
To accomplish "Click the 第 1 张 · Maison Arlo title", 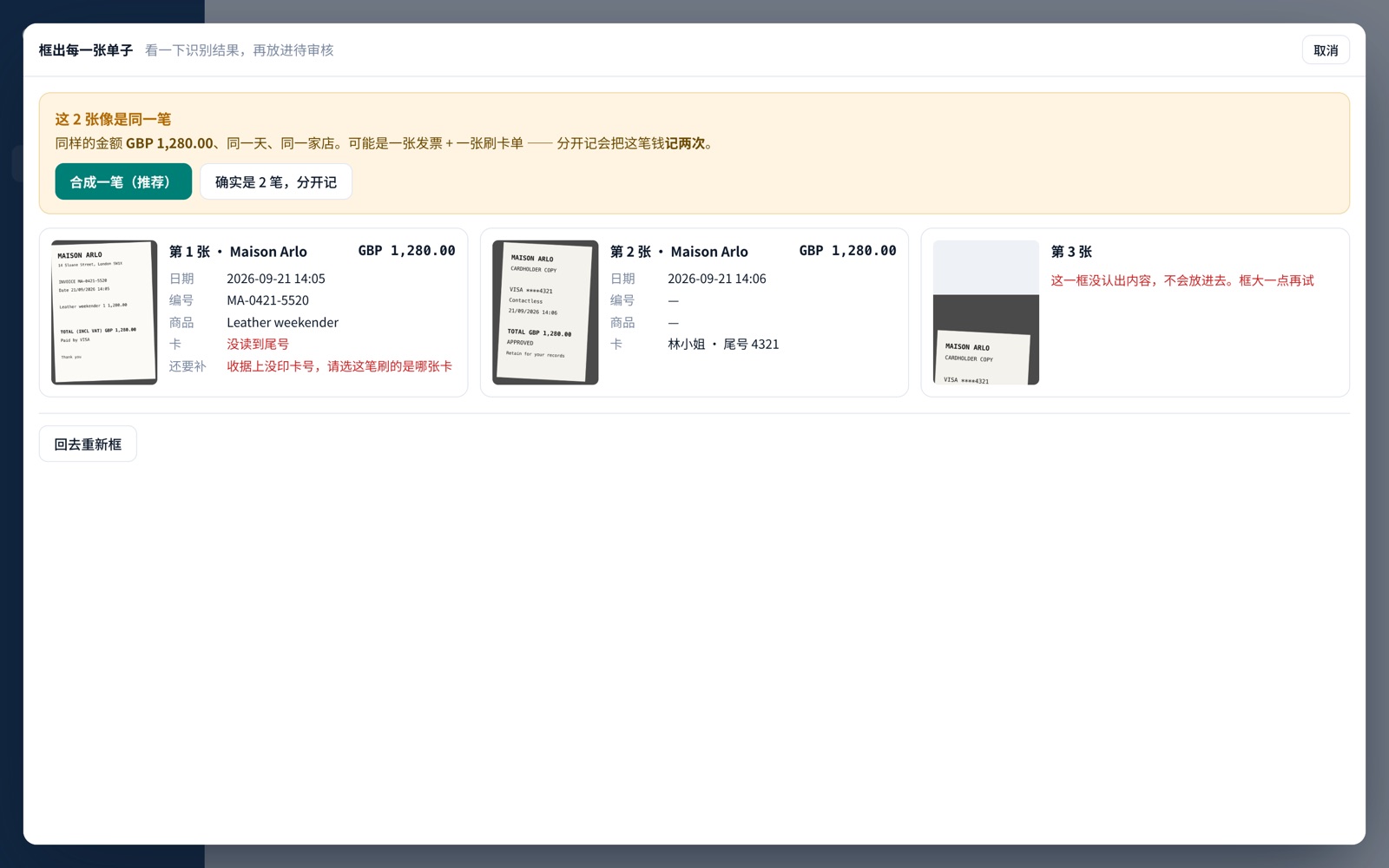I will (x=238, y=252).
